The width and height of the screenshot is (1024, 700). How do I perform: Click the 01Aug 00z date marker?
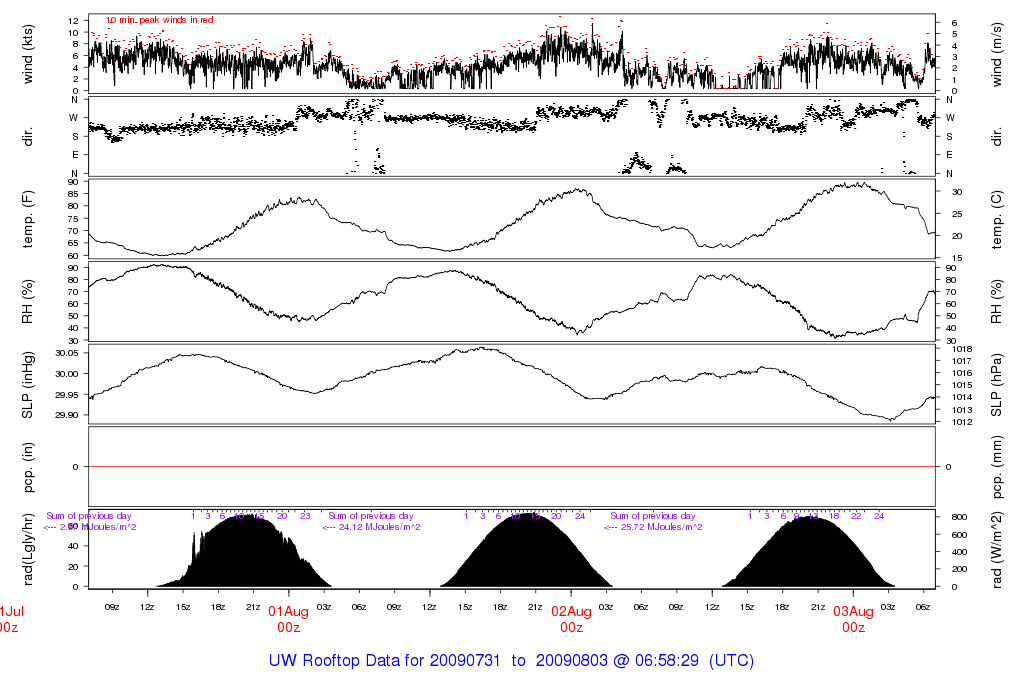pos(288,619)
